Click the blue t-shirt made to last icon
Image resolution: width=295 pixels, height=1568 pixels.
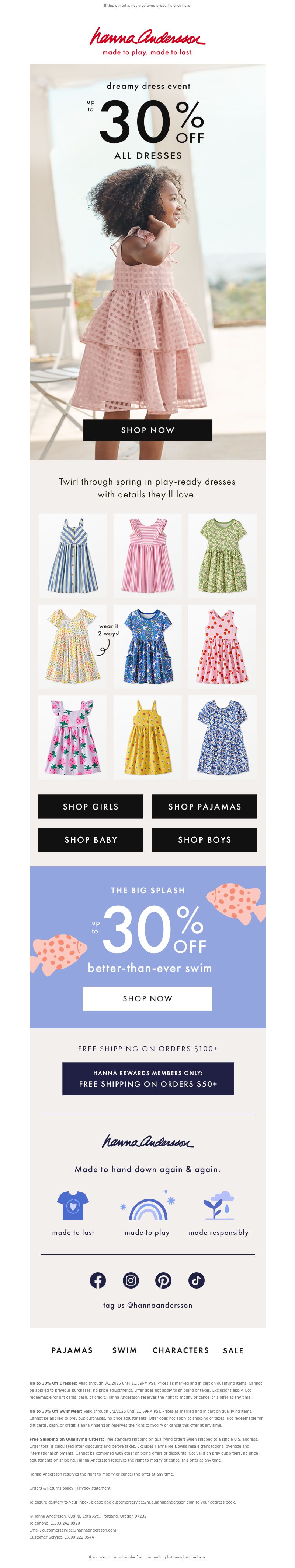click(x=73, y=1206)
